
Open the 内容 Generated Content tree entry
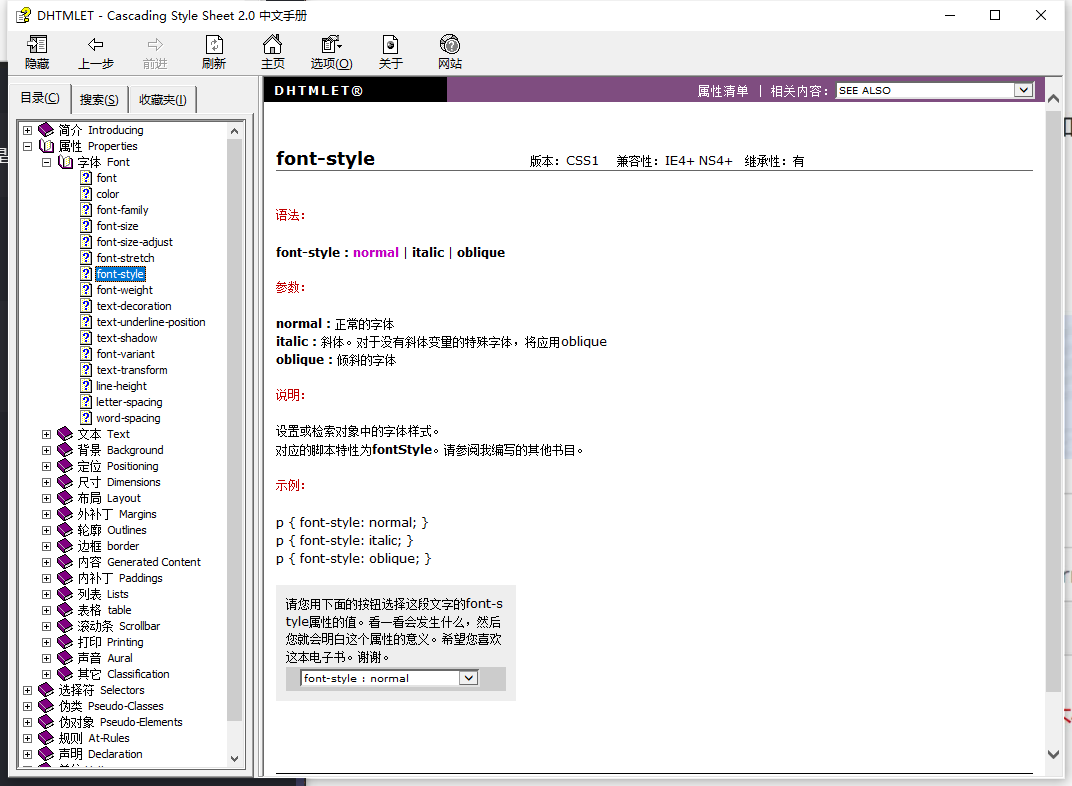coord(139,562)
